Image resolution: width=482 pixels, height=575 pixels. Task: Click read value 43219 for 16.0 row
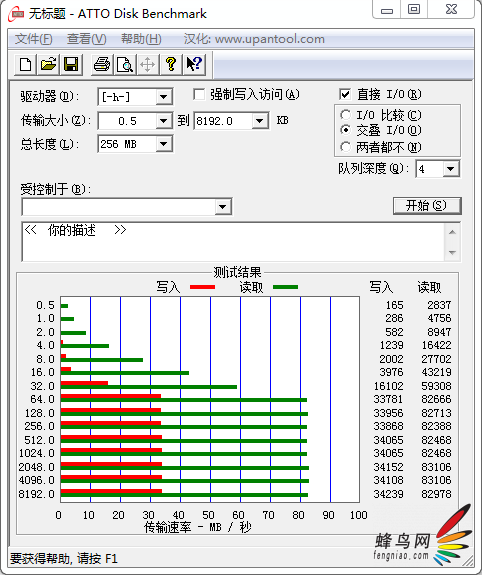point(436,372)
